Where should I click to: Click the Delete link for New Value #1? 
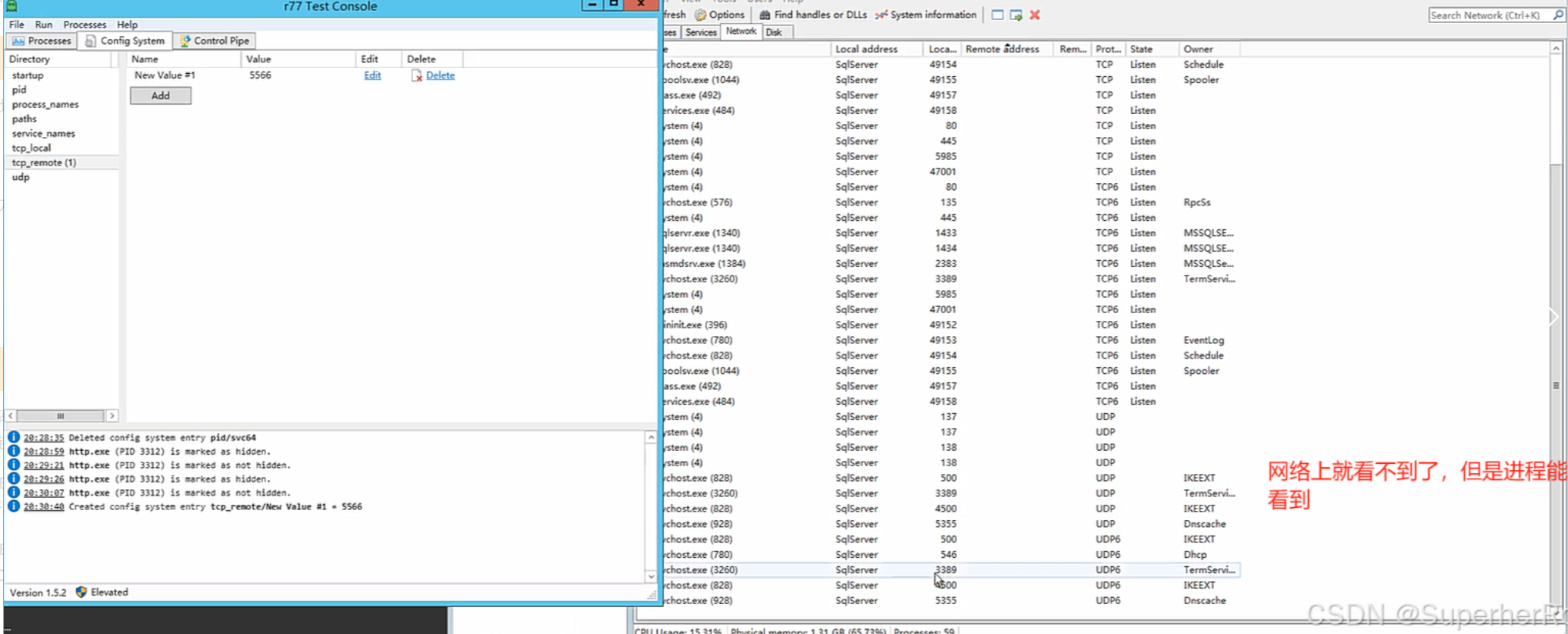click(x=440, y=75)
